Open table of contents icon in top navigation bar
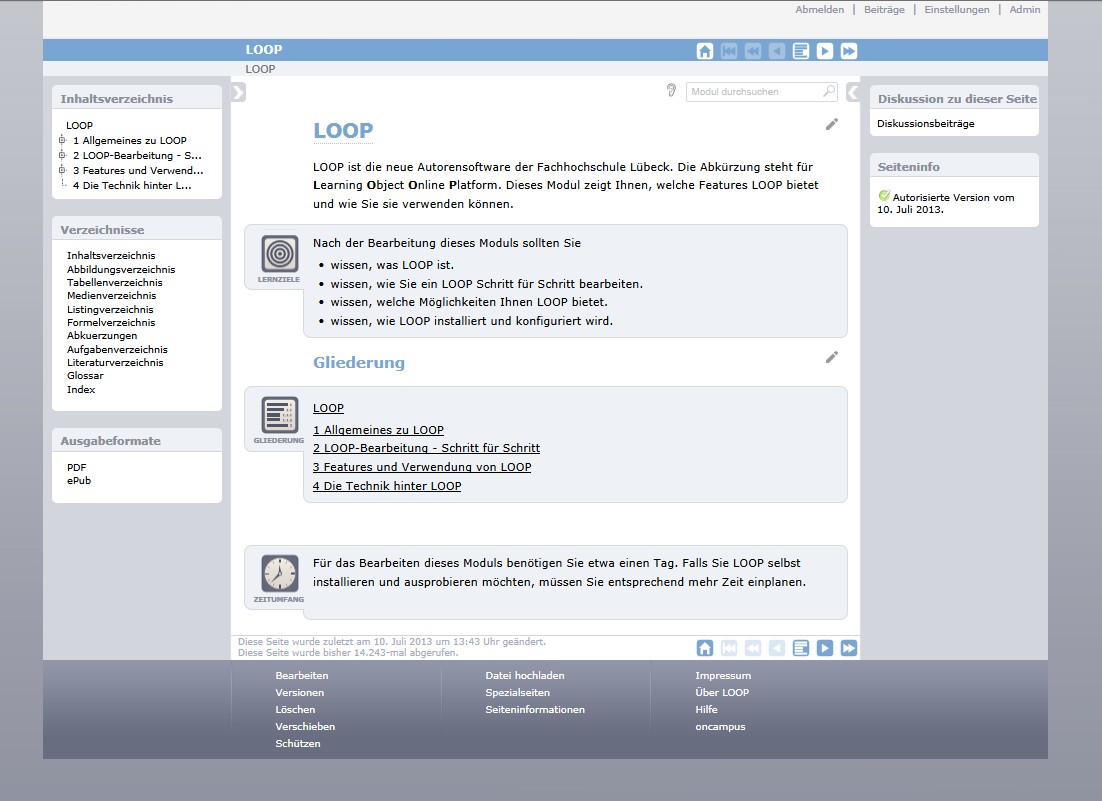Image resolution: width=1102 pixels, height=801 pixels. click(x=801, y=51)
